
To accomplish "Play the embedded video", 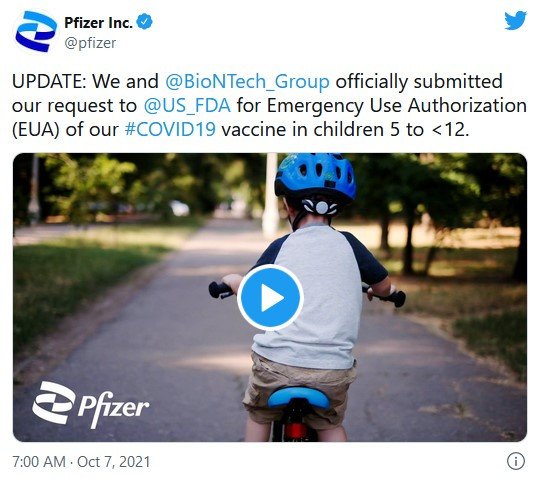I will coord(270,297).
